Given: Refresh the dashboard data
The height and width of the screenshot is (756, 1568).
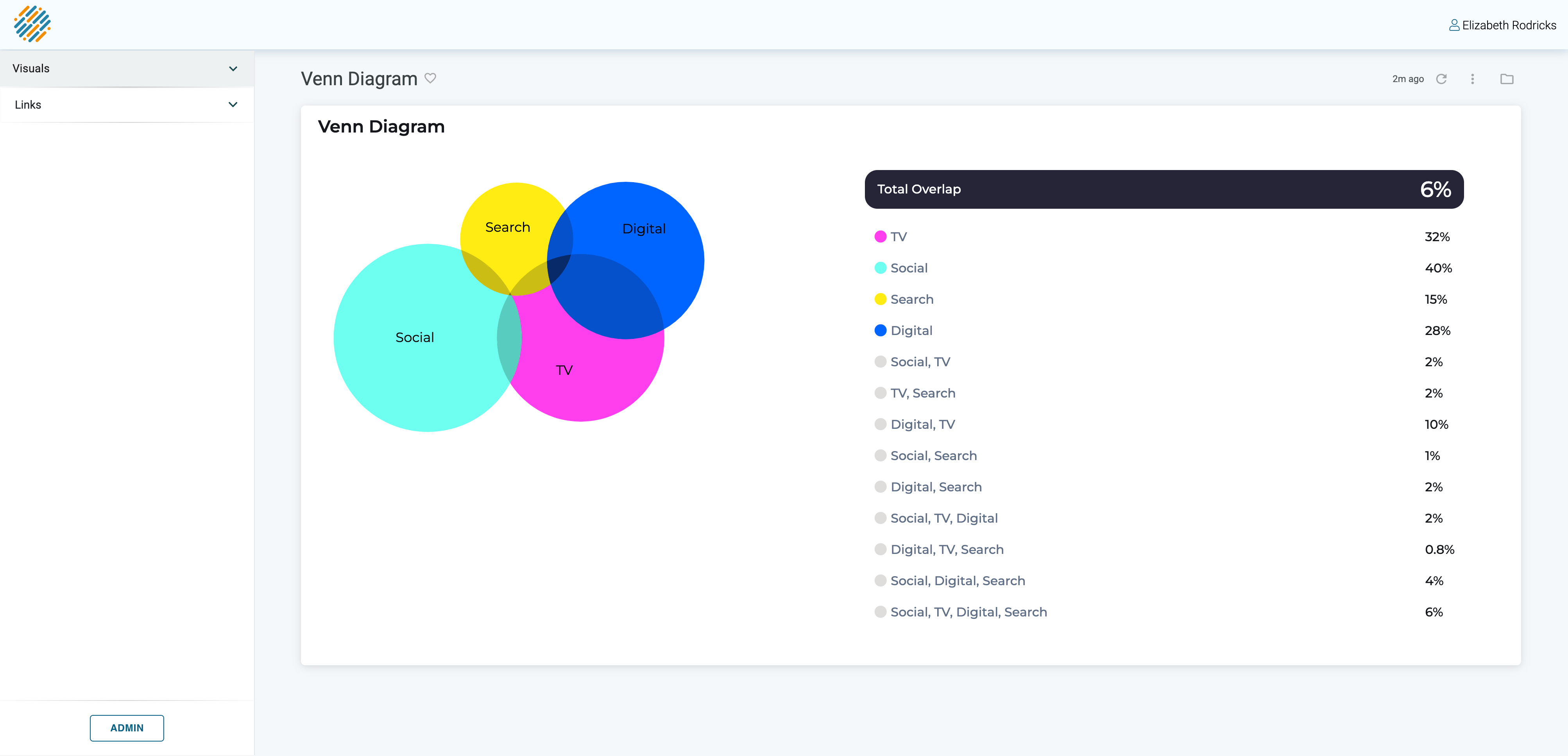Looking at the screenshot, I should pyautogui.click(x=1441, y=79).
